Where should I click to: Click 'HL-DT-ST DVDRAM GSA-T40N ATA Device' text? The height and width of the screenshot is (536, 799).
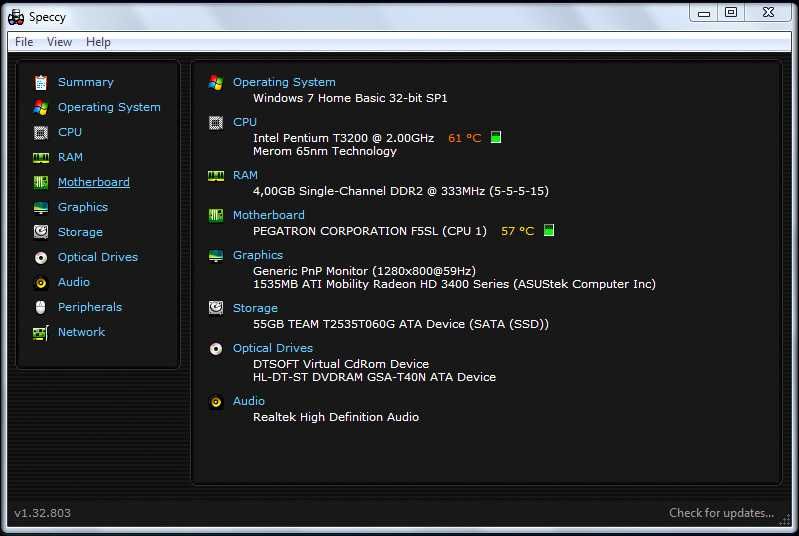tap(375, 377)
